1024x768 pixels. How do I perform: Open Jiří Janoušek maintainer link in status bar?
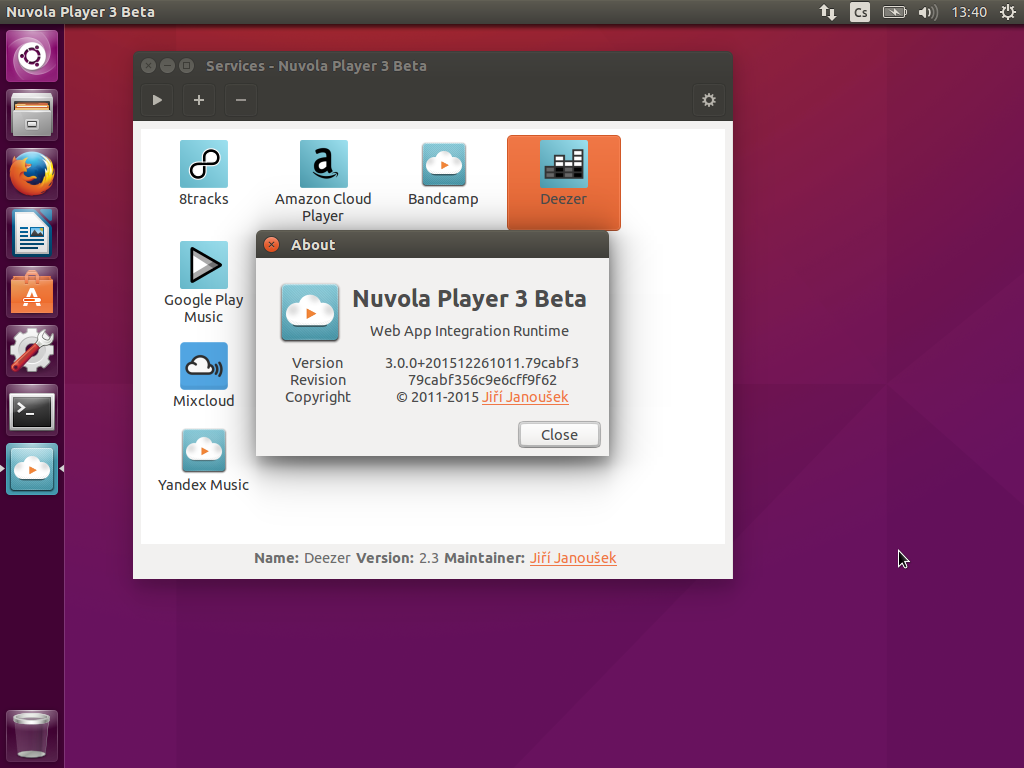[573, 558]
